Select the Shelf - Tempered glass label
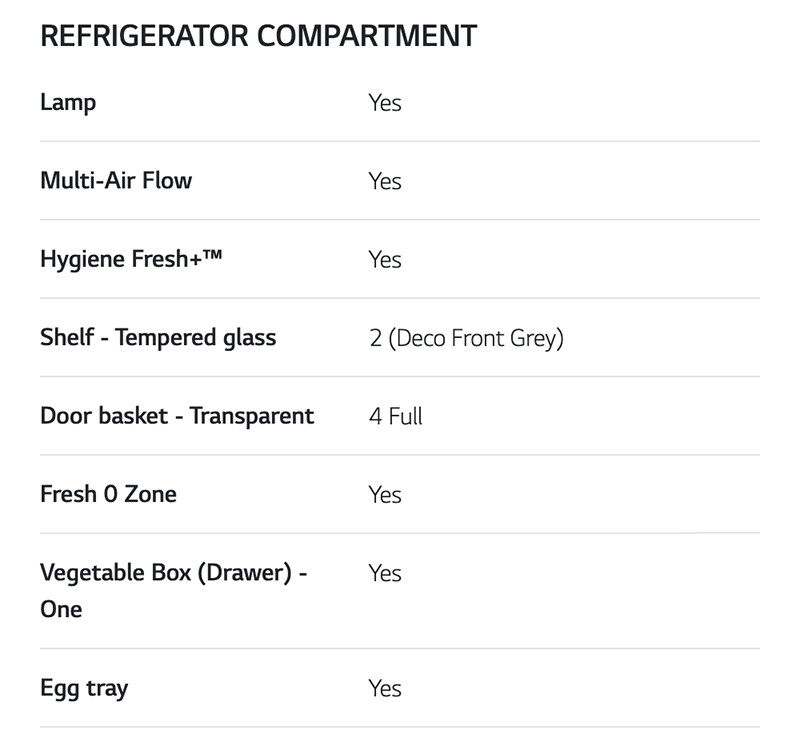The image size is (800, 733). (x=158, y=338)
